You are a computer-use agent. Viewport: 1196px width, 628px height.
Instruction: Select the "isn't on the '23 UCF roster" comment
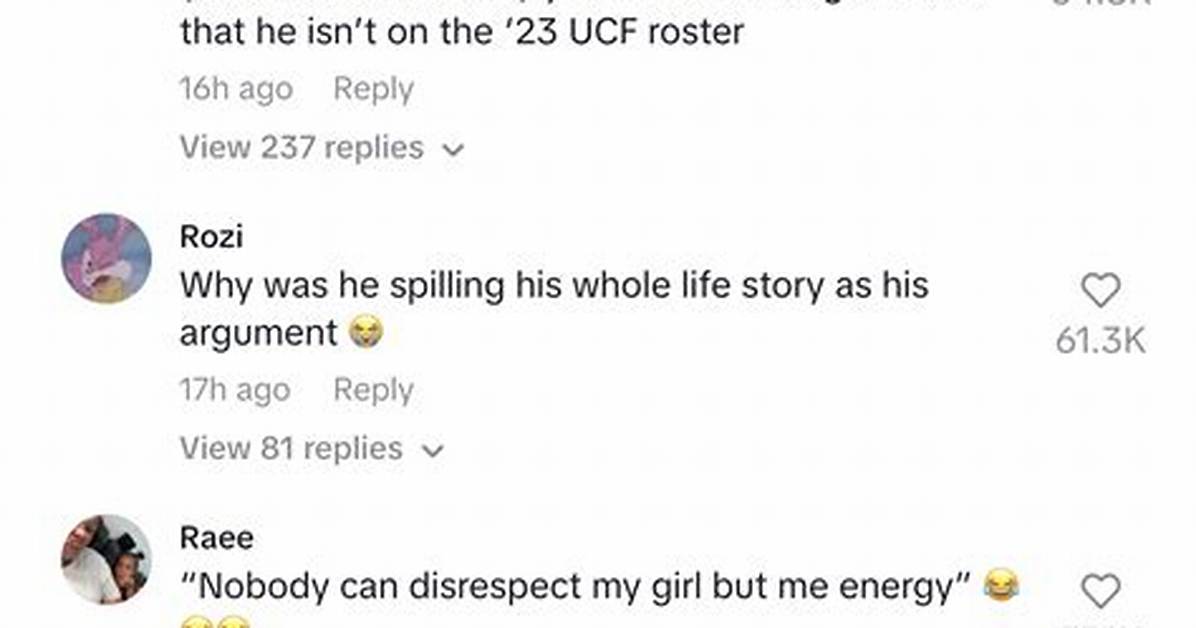(x=461, y=31)
